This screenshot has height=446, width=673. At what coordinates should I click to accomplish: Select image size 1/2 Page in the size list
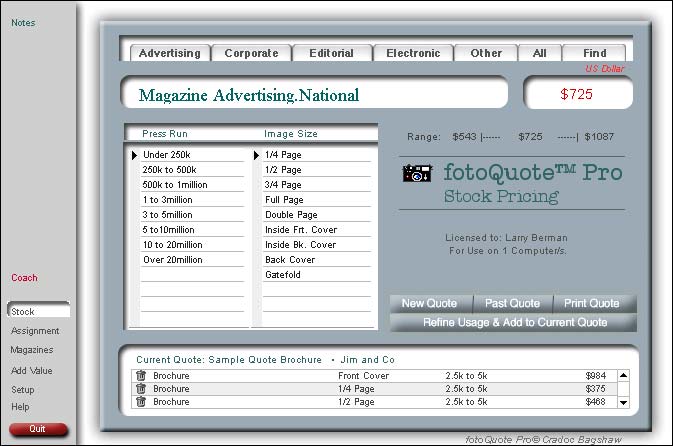click(x=317, y=170)
